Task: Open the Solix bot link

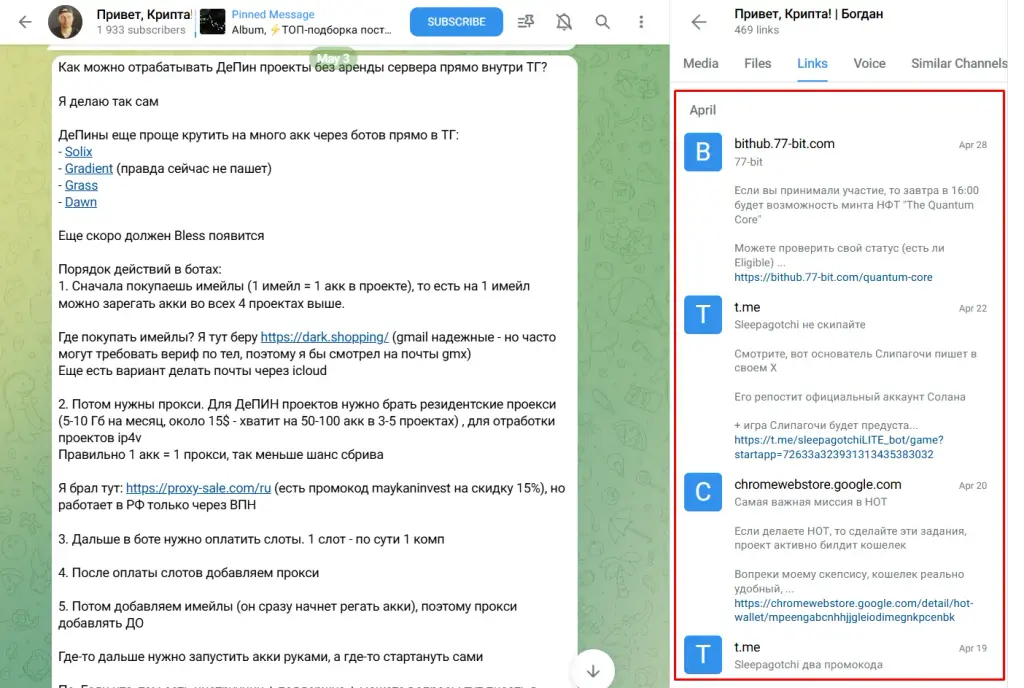Action: click(x=78, y=151)
